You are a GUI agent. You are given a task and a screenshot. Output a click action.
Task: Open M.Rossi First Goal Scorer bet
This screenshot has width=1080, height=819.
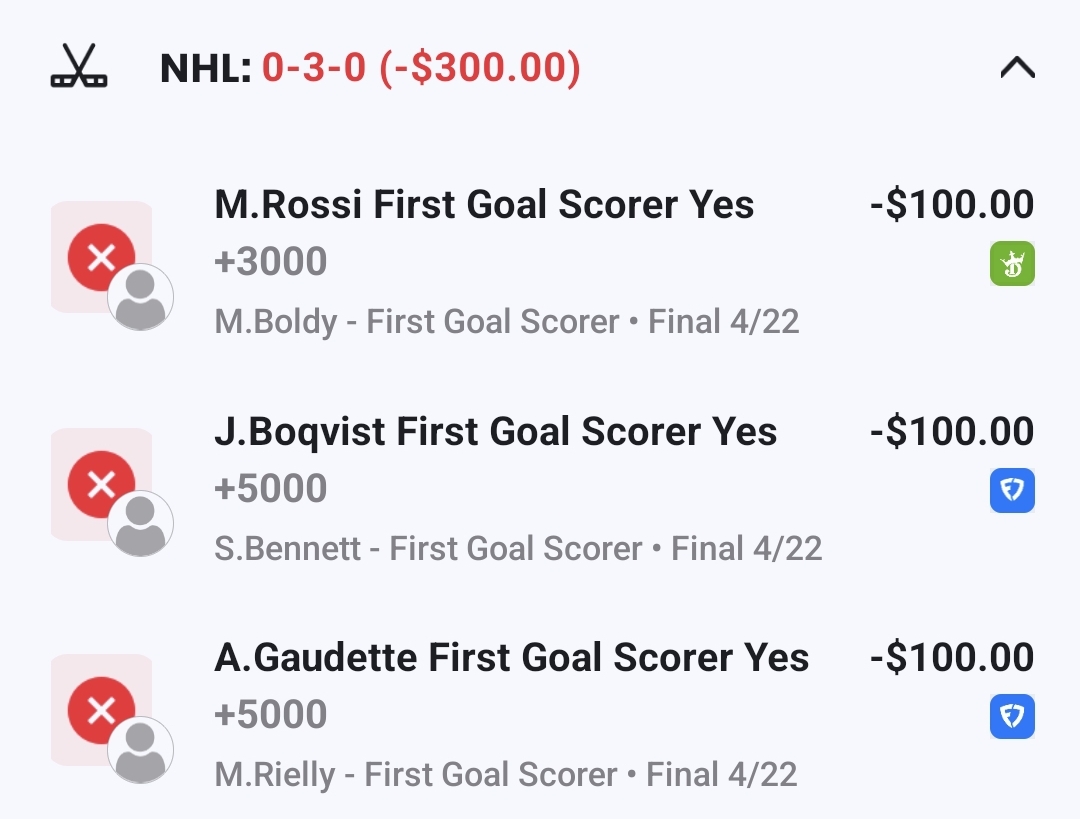(484, 205)
